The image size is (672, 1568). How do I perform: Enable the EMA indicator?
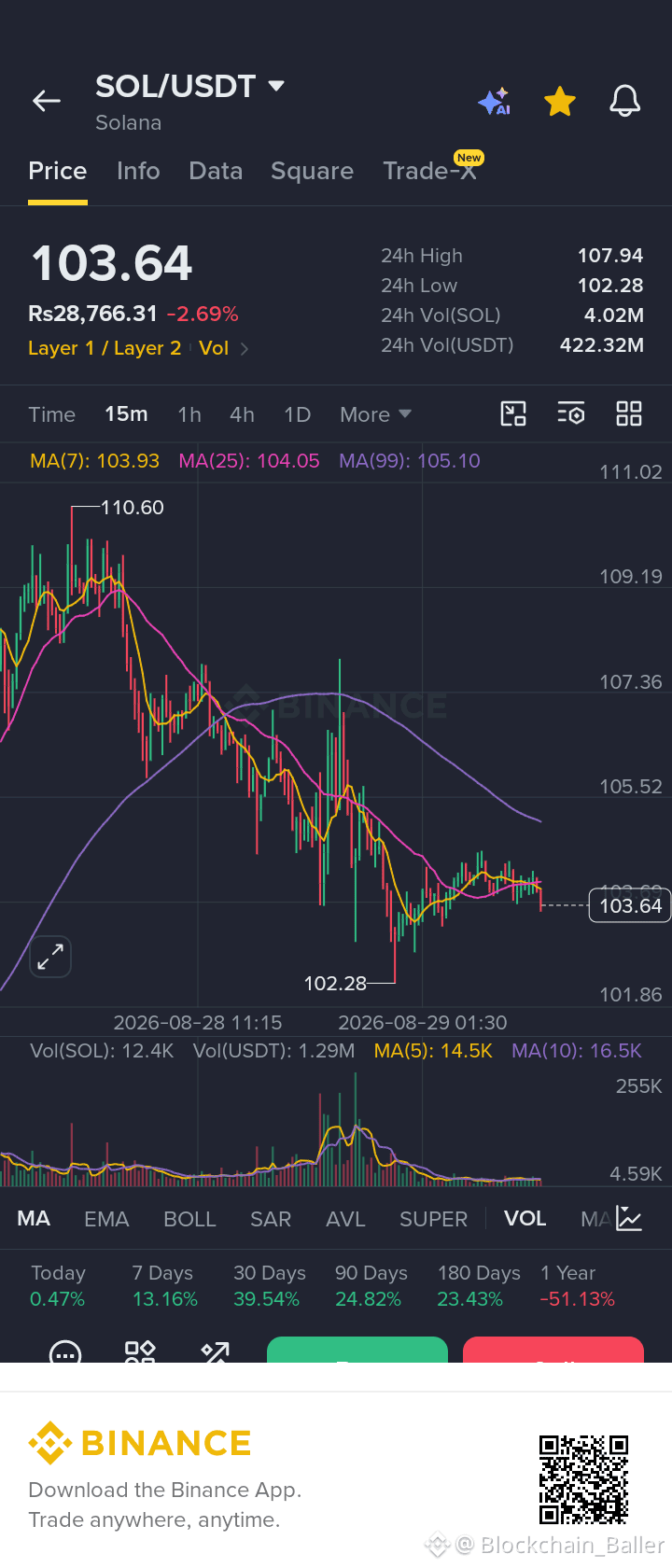point(106,1219)
